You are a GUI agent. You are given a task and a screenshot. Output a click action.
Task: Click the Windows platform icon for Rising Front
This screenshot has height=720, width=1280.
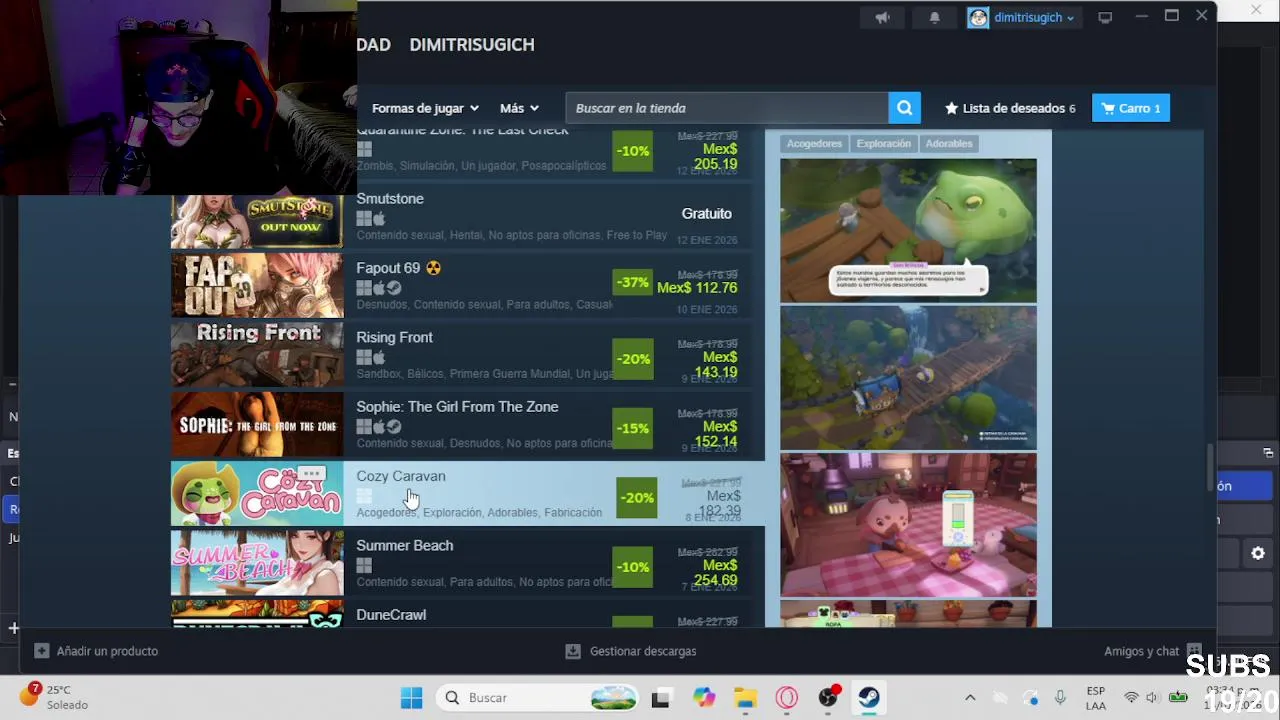364,358
